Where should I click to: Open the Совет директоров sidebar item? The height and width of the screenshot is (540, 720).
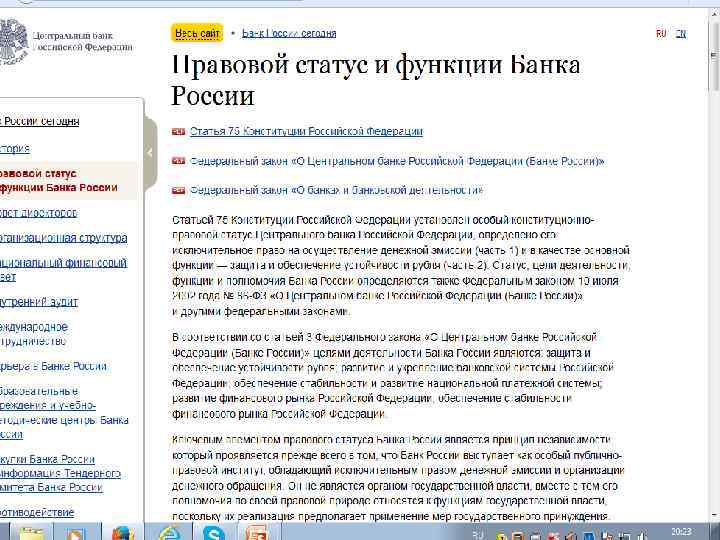point(39,213)
